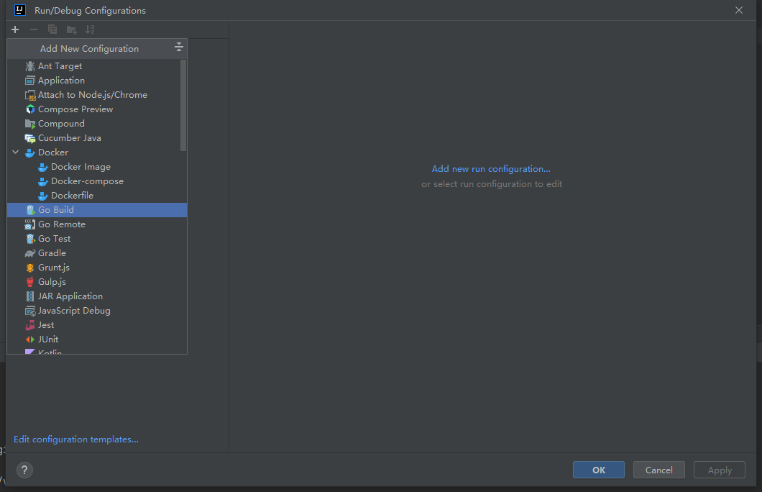Image resolution: width=762 pixels, height=492 pixels.
Task: Click the Add New Configuration plus icon
Action: (15, 30)
